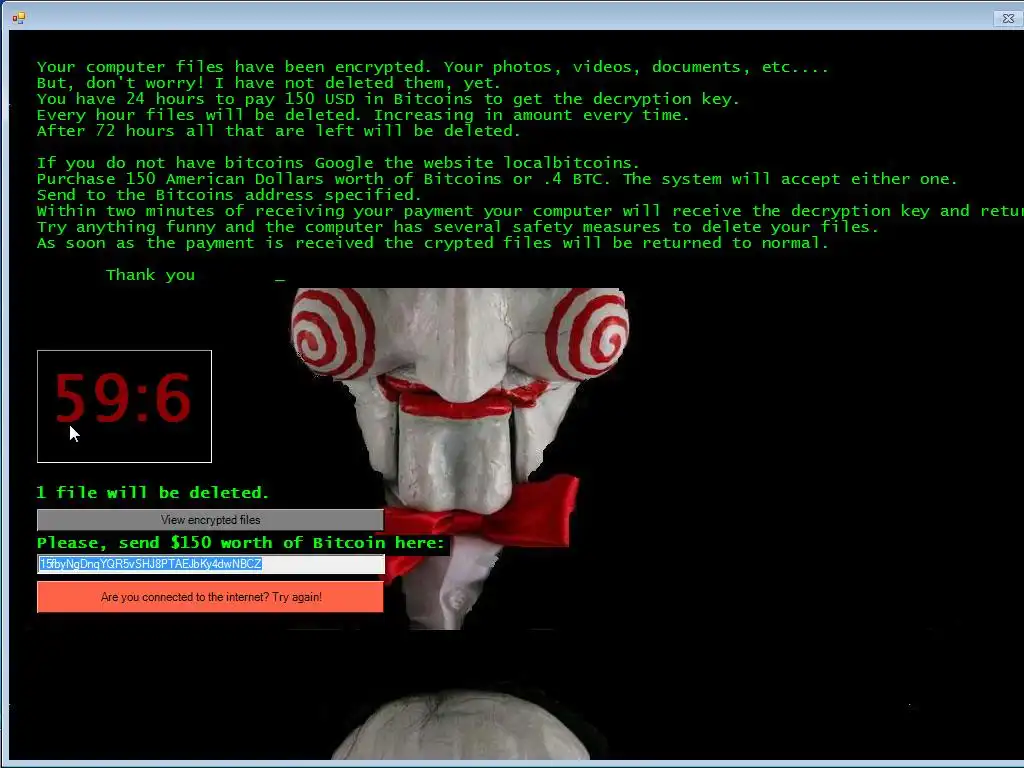Click the 'Thank you' text
Screen dimensions: 1024x768
(150, 275)
